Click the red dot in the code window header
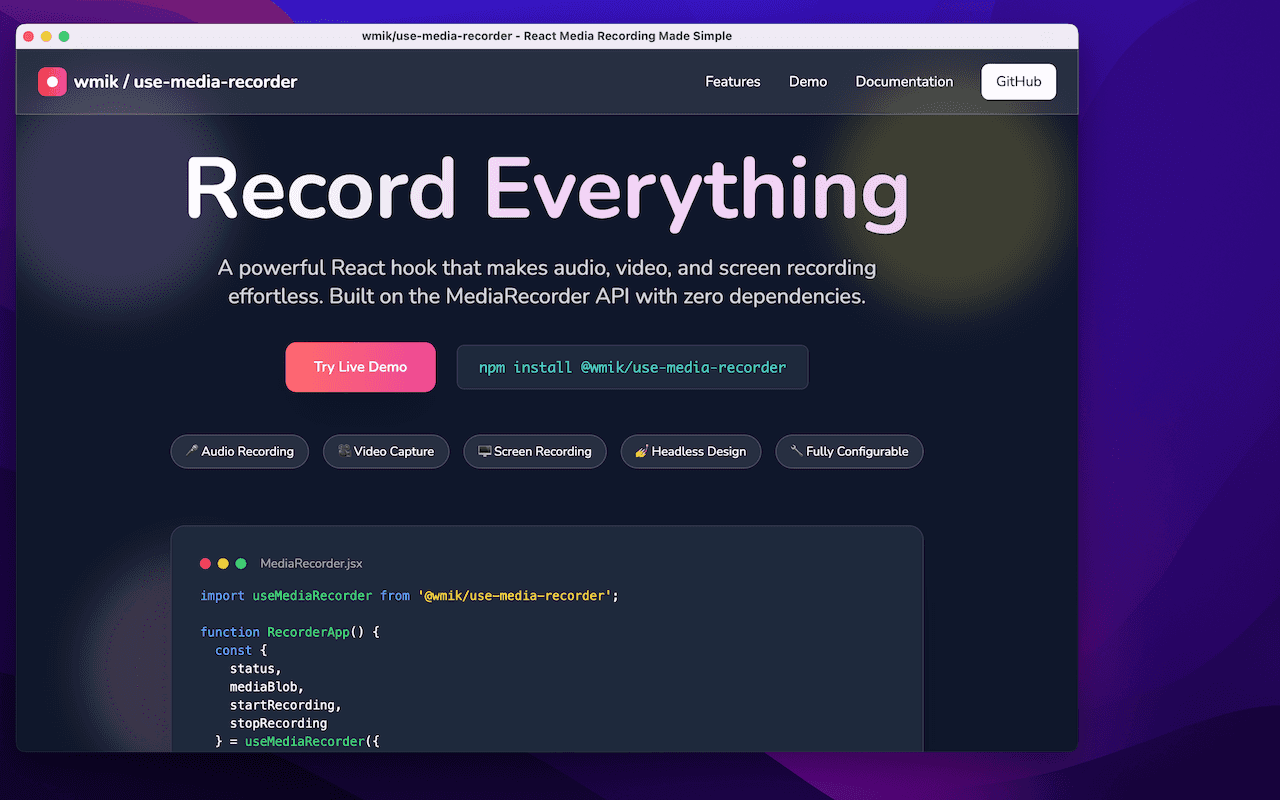Screen dimensions: 1280x800 (x=206, y=564)
